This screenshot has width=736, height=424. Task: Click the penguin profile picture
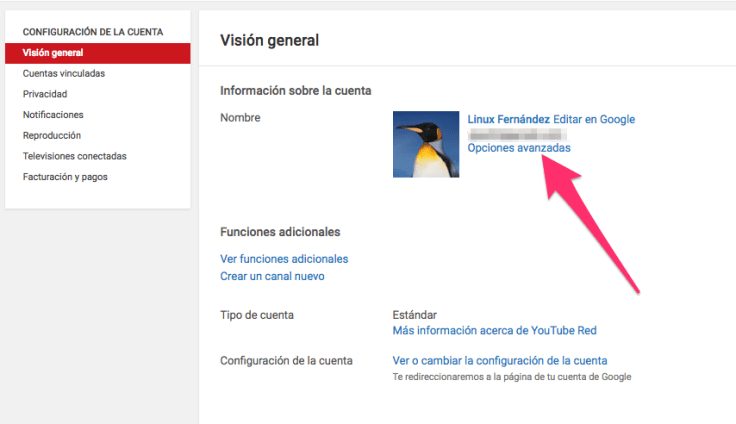click(x=426, y=144)
